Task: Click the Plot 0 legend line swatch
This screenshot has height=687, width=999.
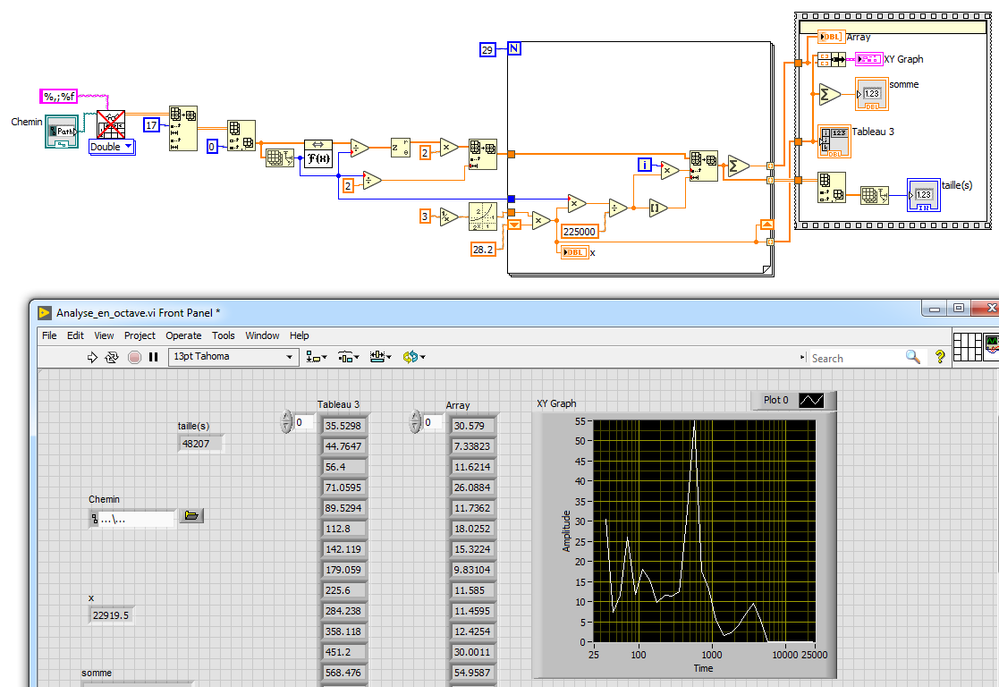Action: (x=811, y=400)
